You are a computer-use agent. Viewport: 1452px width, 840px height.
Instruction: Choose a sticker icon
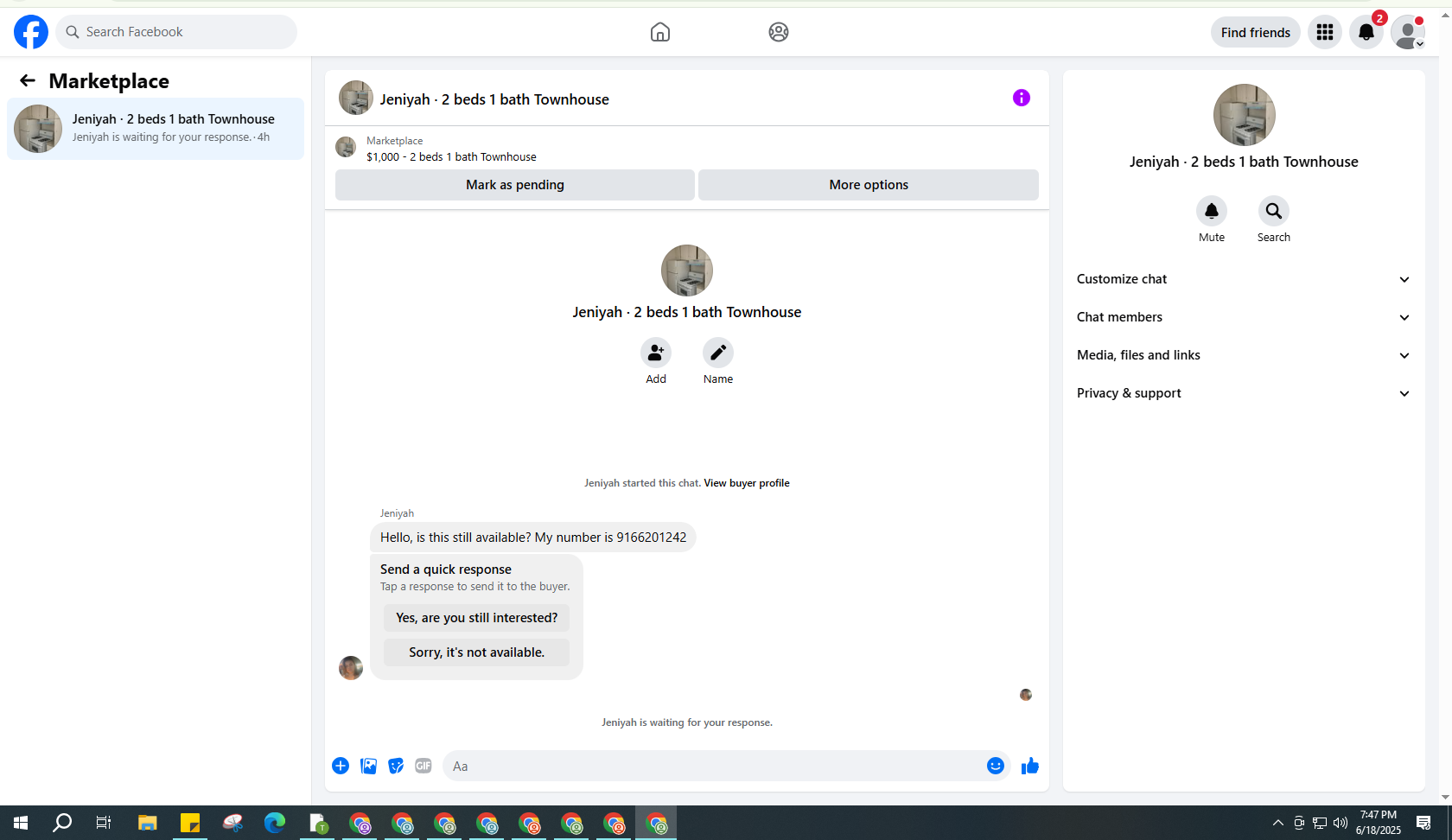(396, 766)
